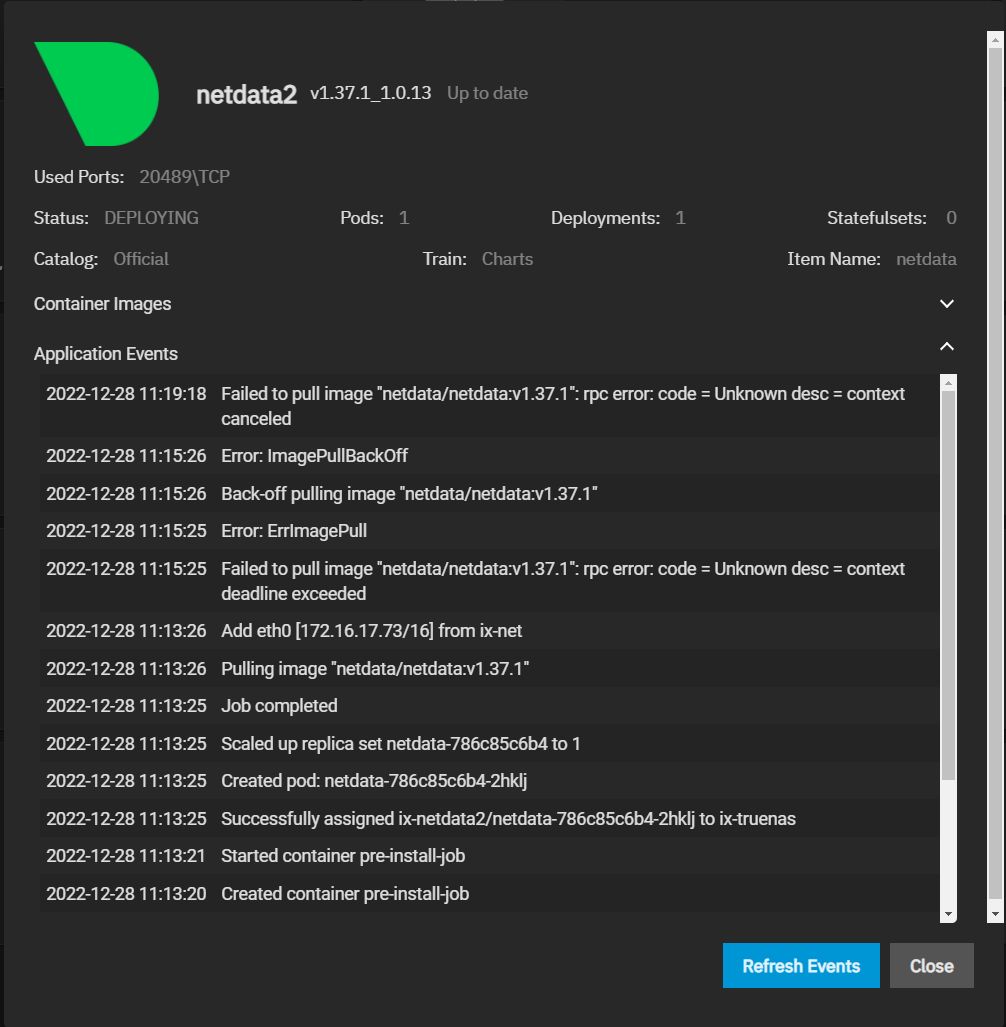Click the dialog's outer scroll up arrow
This screenshot has height=1027, width=1006.
[x=995, y=39]
